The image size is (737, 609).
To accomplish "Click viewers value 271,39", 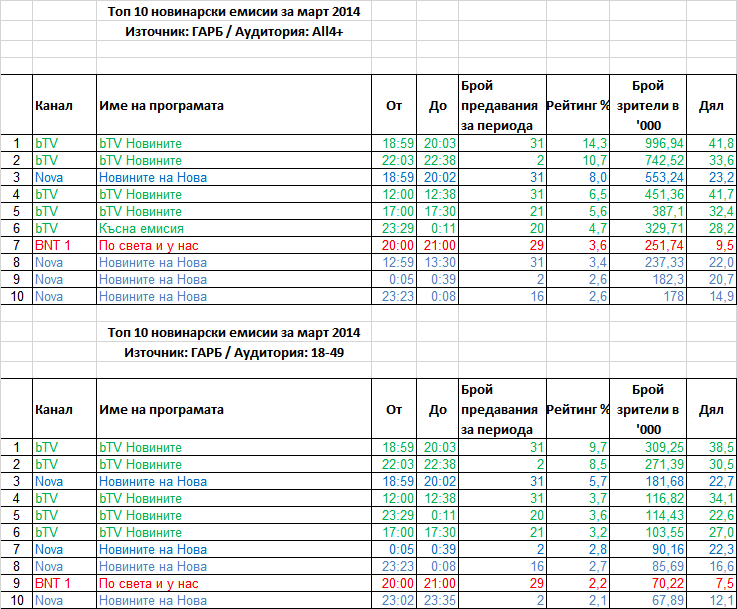I will 664,464.
